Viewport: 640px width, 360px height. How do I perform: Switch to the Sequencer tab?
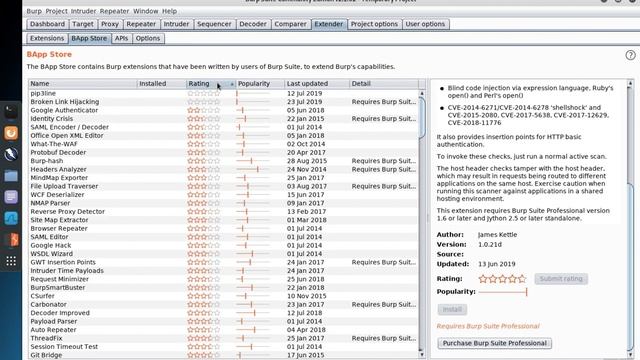coord(214,24)
